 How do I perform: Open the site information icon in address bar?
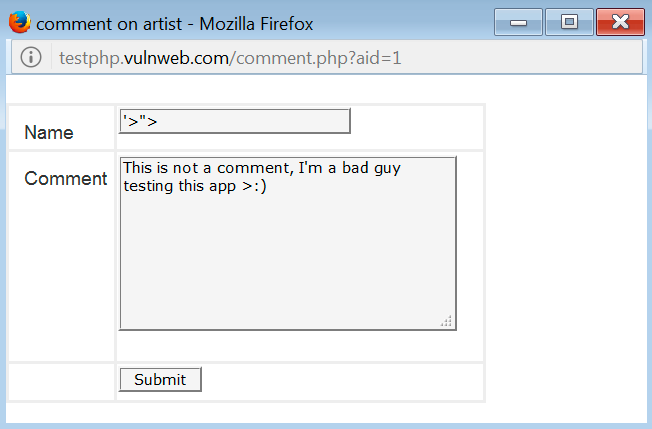point(31,58)
